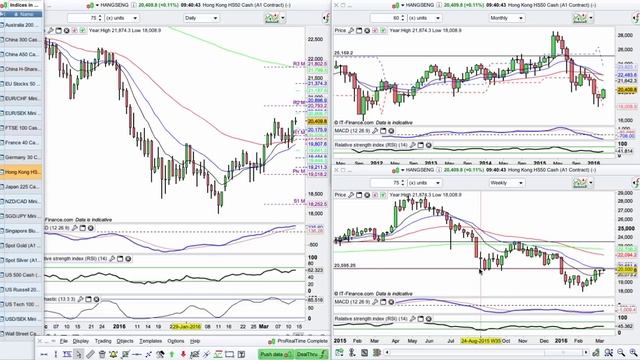Open MACD settings wrench in Daily chart
Image resolution: width=640 pixels, height=360 pixels.
click(x=75, y=228)
